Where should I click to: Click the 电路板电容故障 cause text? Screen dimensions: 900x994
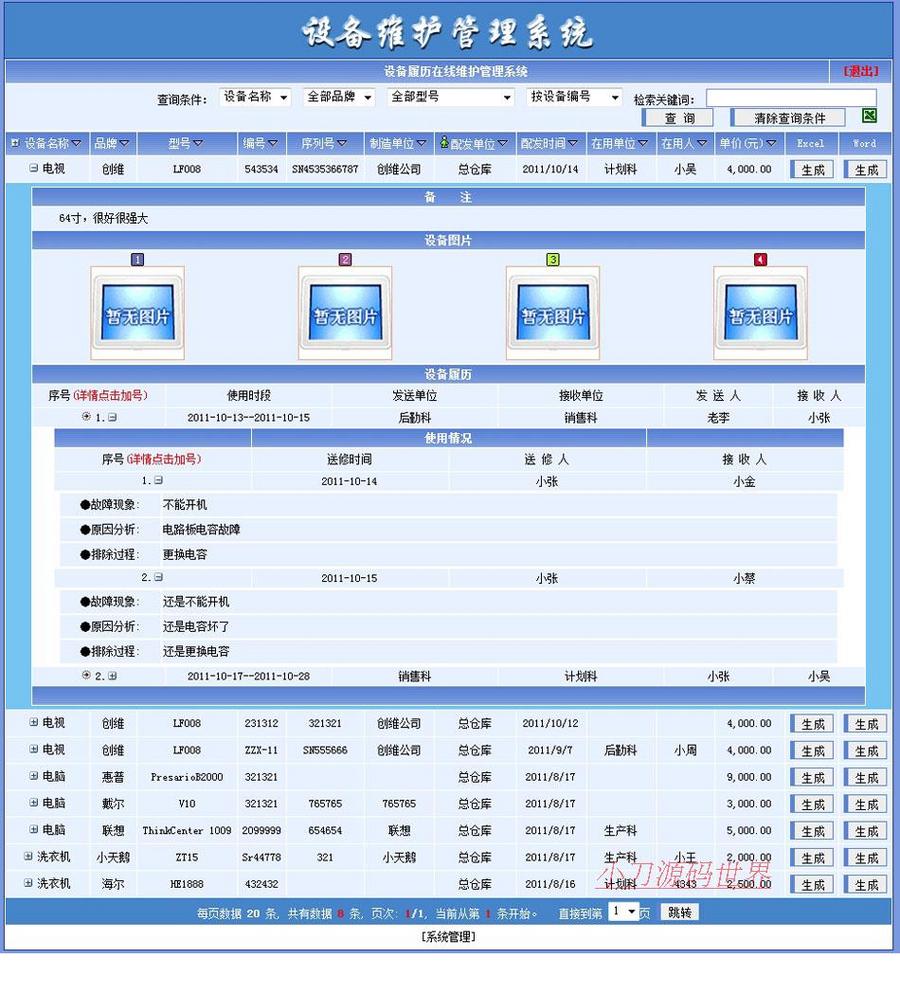pyautogui.click(x=201, y=529)
